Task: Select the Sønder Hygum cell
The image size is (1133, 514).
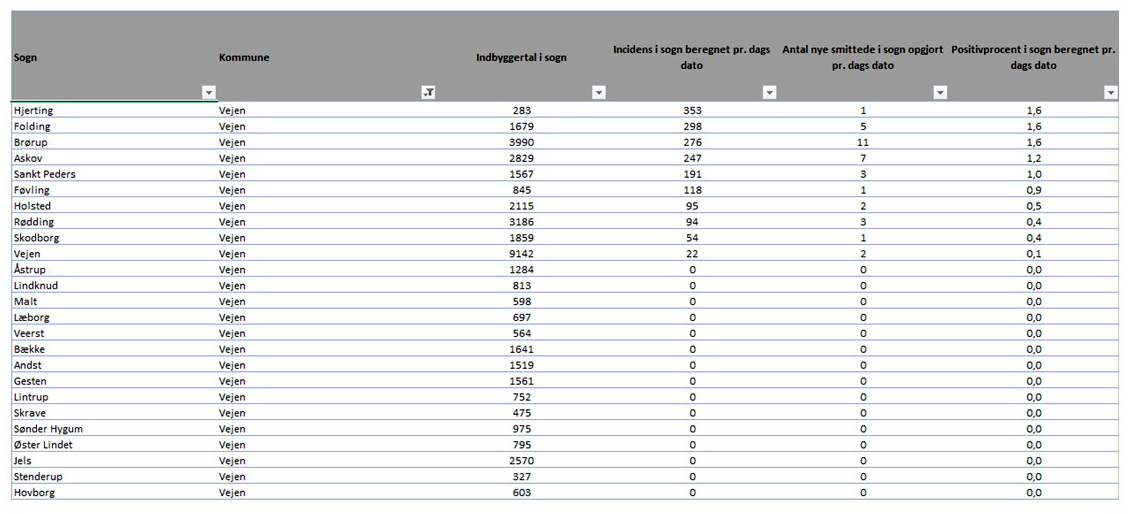Action: 113,429
